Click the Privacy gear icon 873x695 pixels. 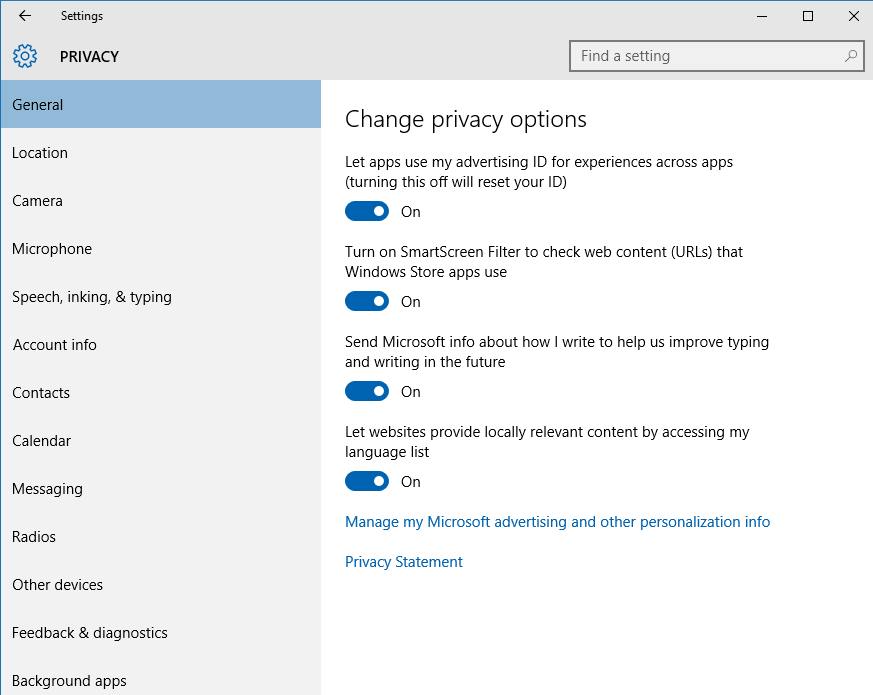pos(25,56)
